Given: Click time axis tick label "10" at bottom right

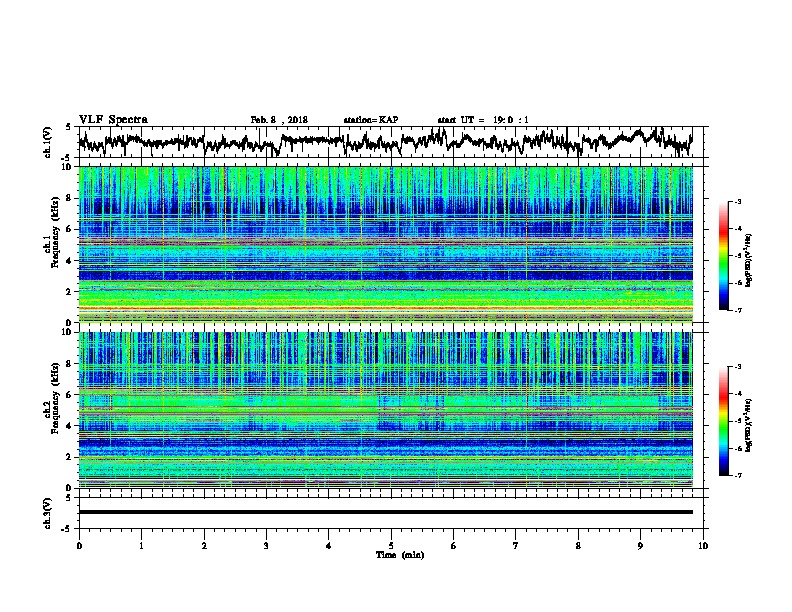Looking at the screenshot, I should pos(703,546).
